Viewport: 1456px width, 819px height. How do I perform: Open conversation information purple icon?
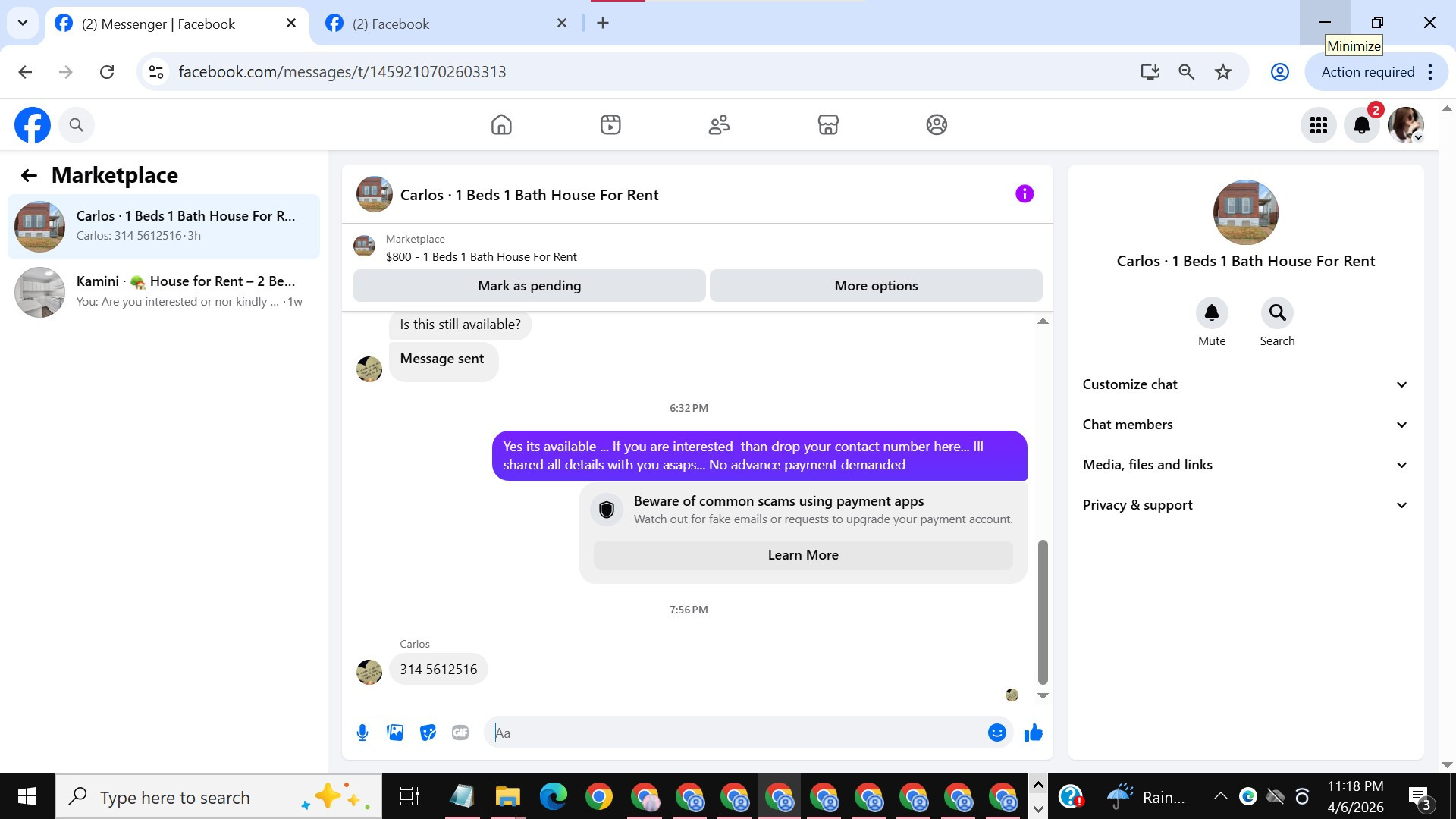click(1025, 194)
